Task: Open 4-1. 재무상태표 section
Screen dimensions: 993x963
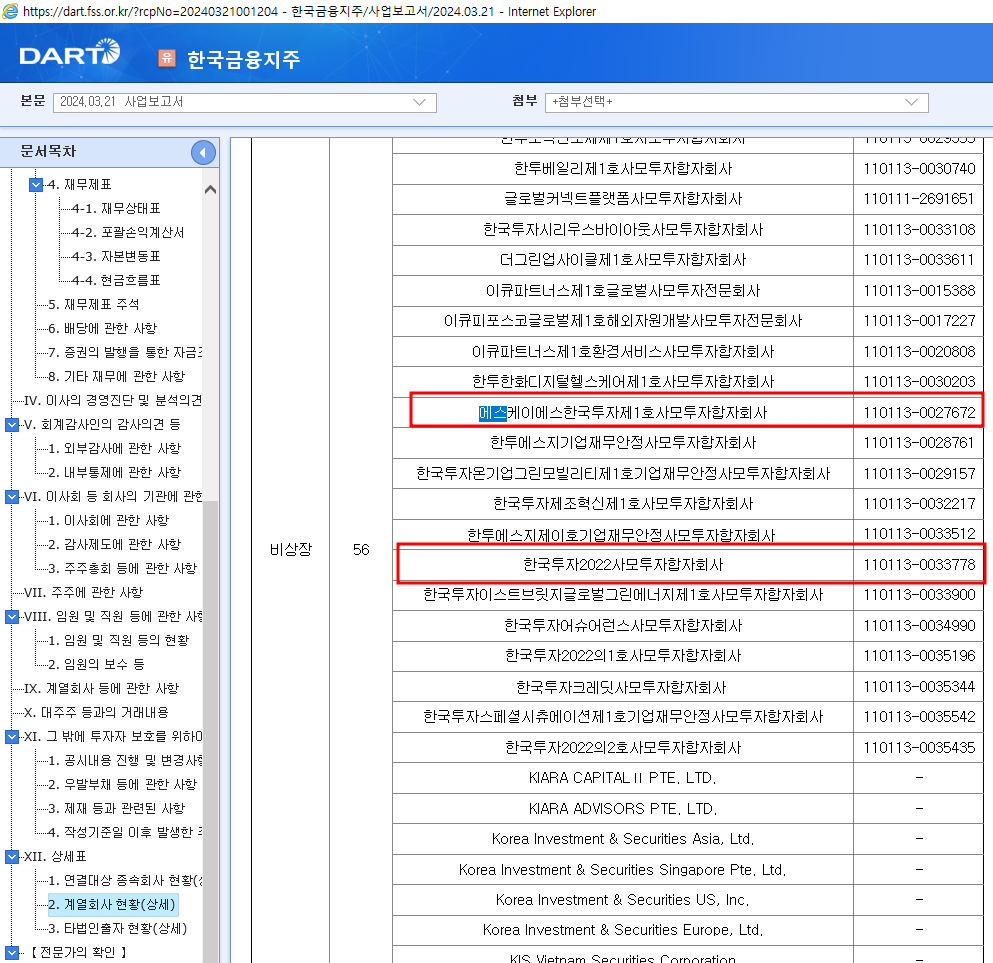Action: 116,209
